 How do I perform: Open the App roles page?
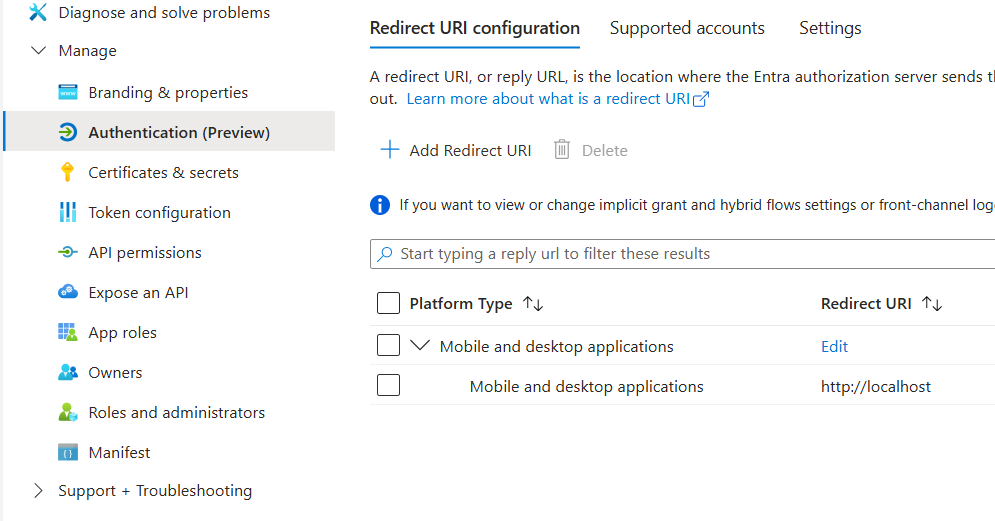[122, 333]
